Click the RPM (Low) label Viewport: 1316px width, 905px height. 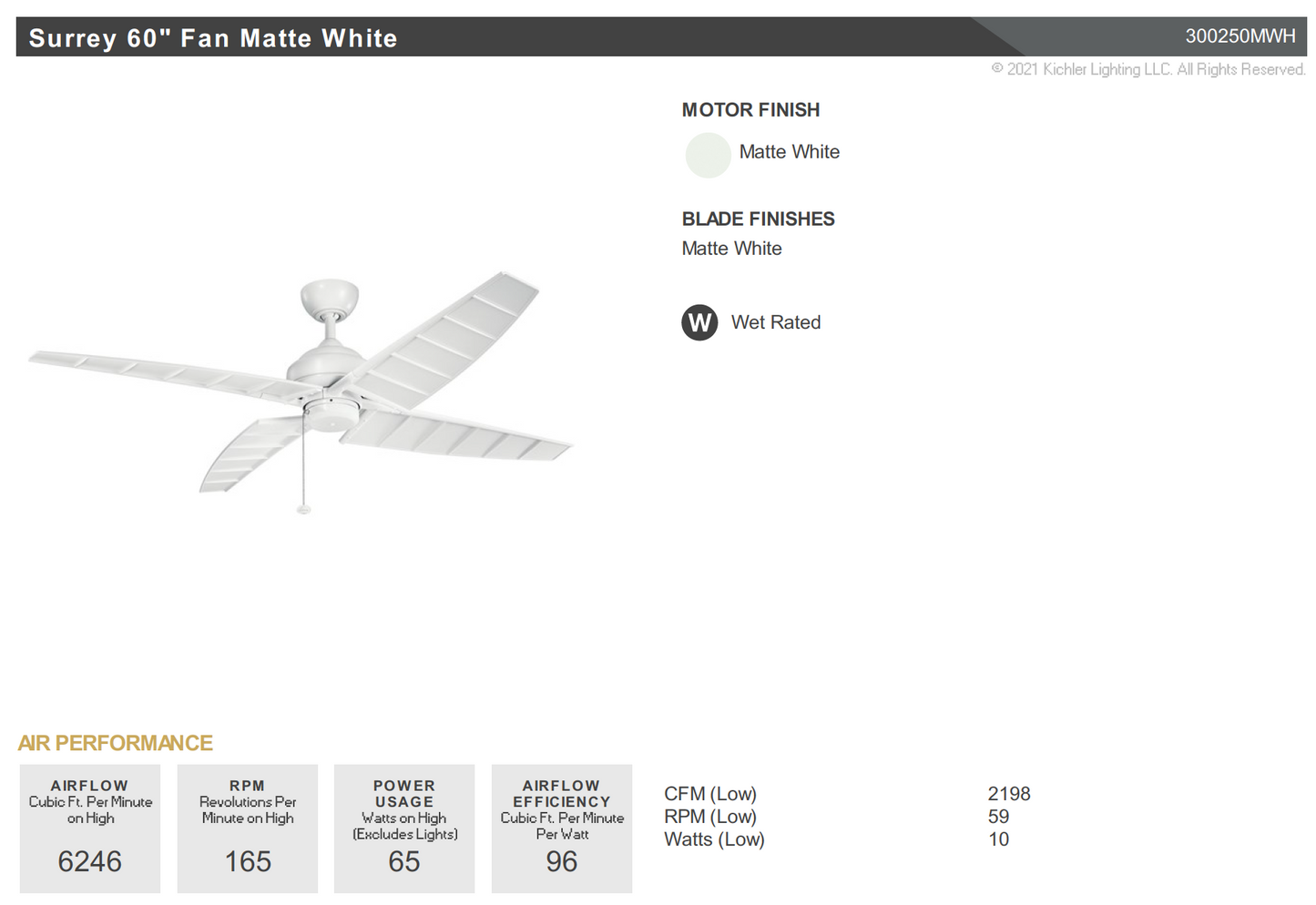710,817
